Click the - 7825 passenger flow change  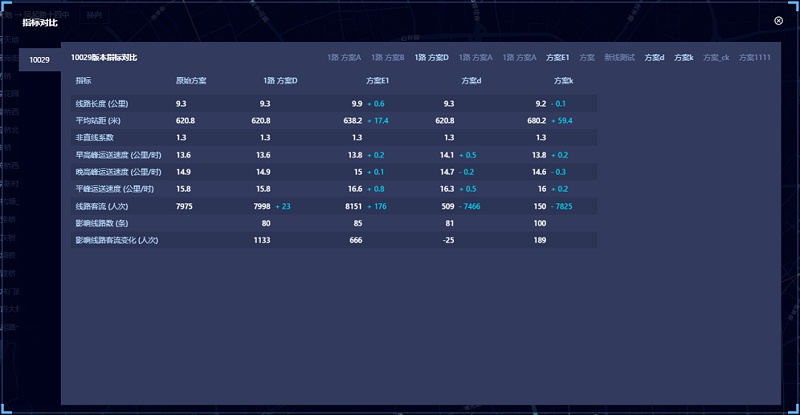coord(561,206)
